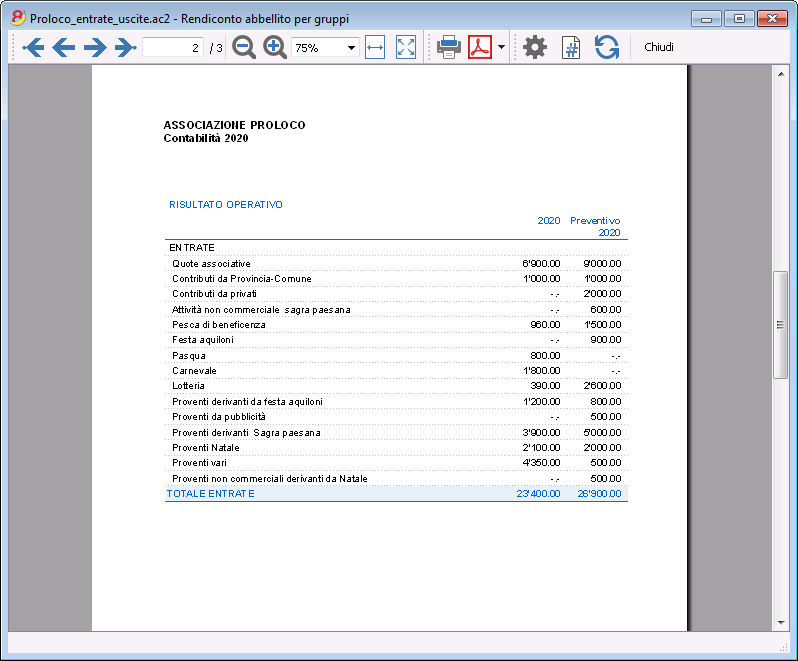Click the TOTALE ENTRATE label

211,494
